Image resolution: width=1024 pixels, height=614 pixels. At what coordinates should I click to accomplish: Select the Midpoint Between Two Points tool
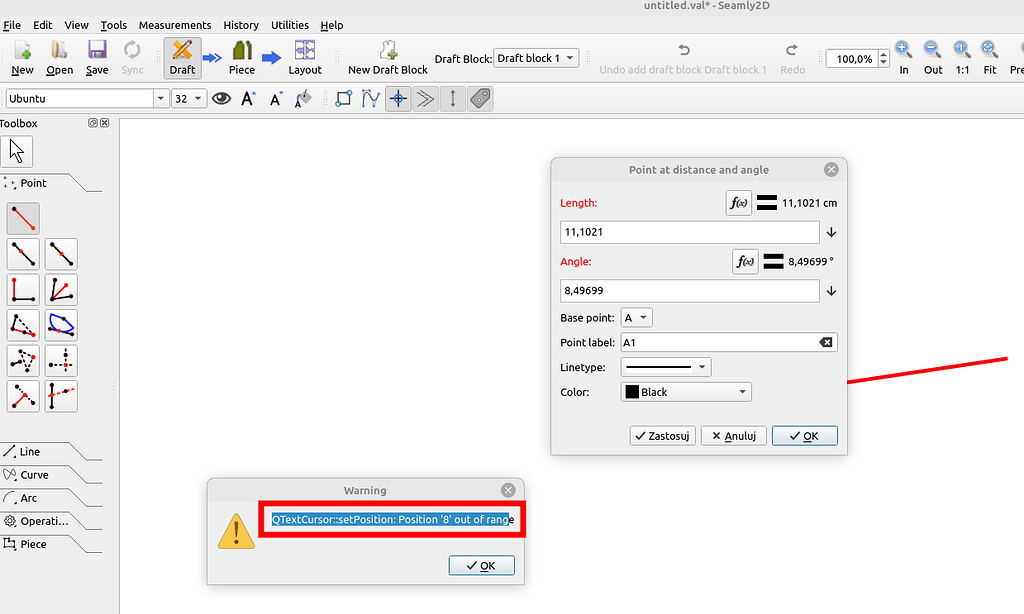60,253
